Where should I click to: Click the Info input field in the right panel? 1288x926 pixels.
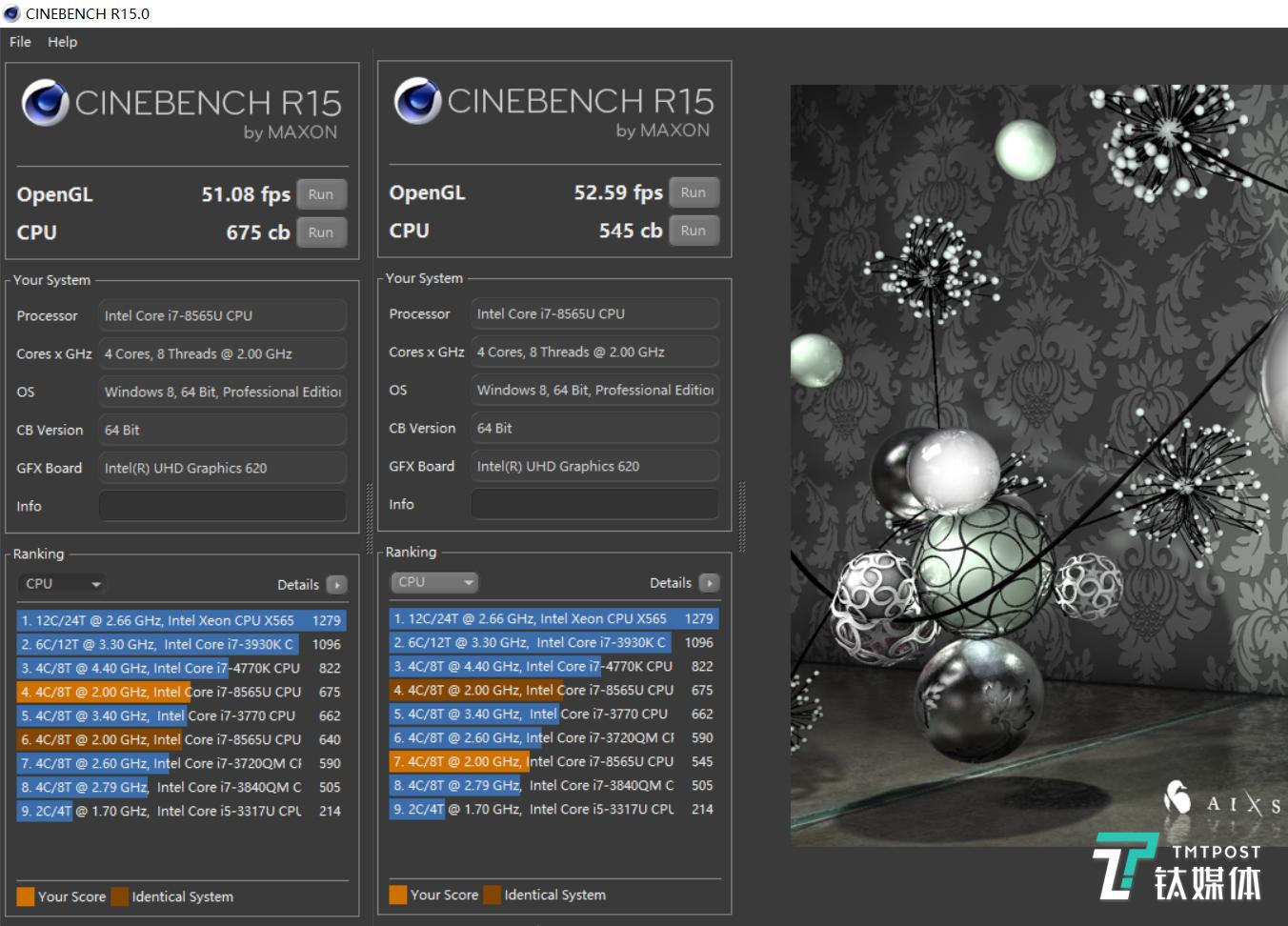point(594,503)
